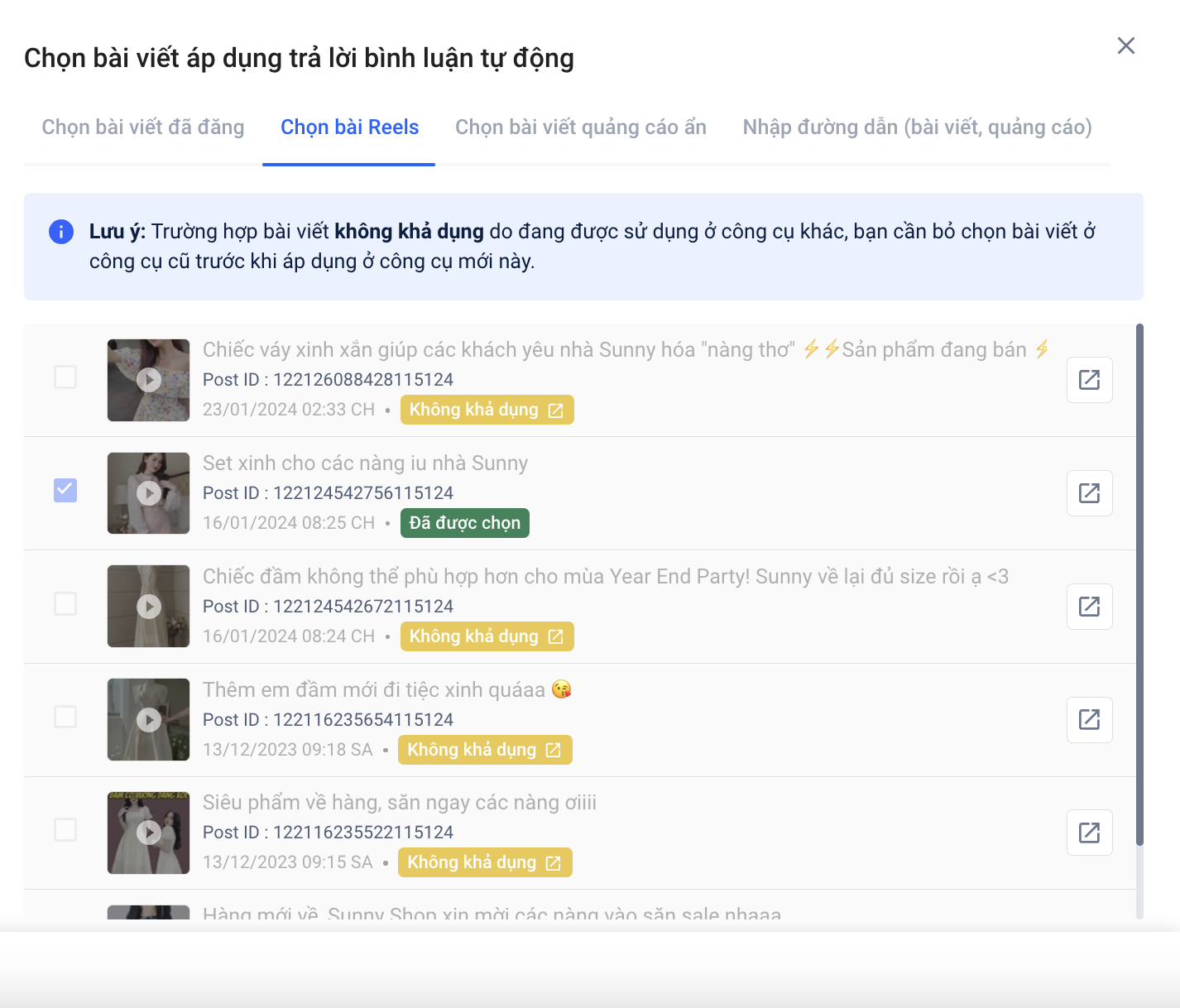Uncheck the 'Set xinh cho các nàng' post checkbox

(x=65, y=490)
